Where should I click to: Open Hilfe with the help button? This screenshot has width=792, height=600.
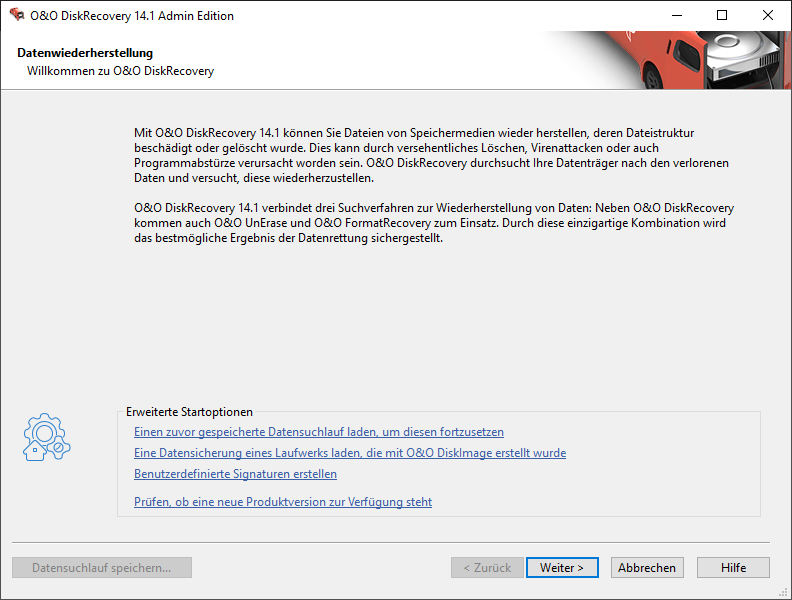[733, 568]
